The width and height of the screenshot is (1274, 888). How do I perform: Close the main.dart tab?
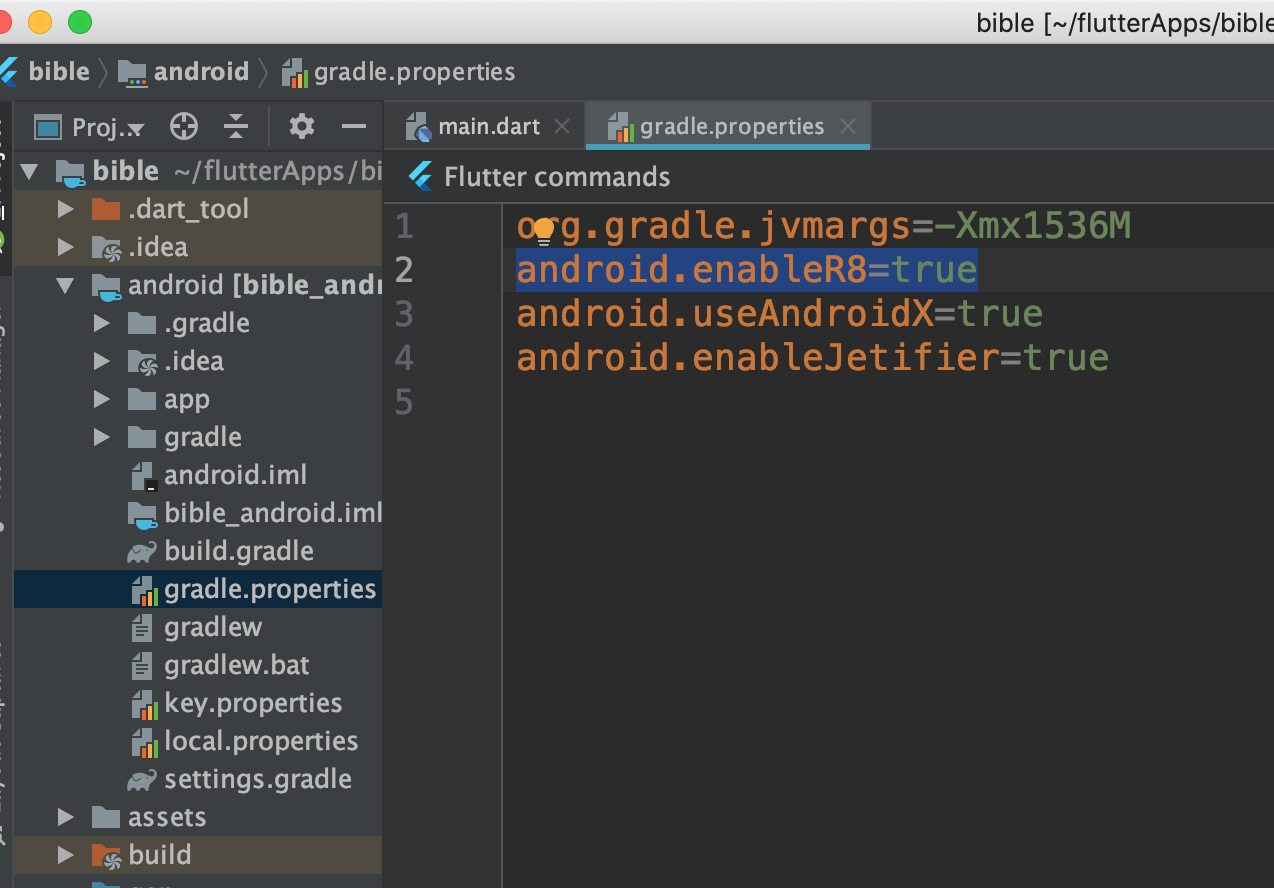click(562, 127)
